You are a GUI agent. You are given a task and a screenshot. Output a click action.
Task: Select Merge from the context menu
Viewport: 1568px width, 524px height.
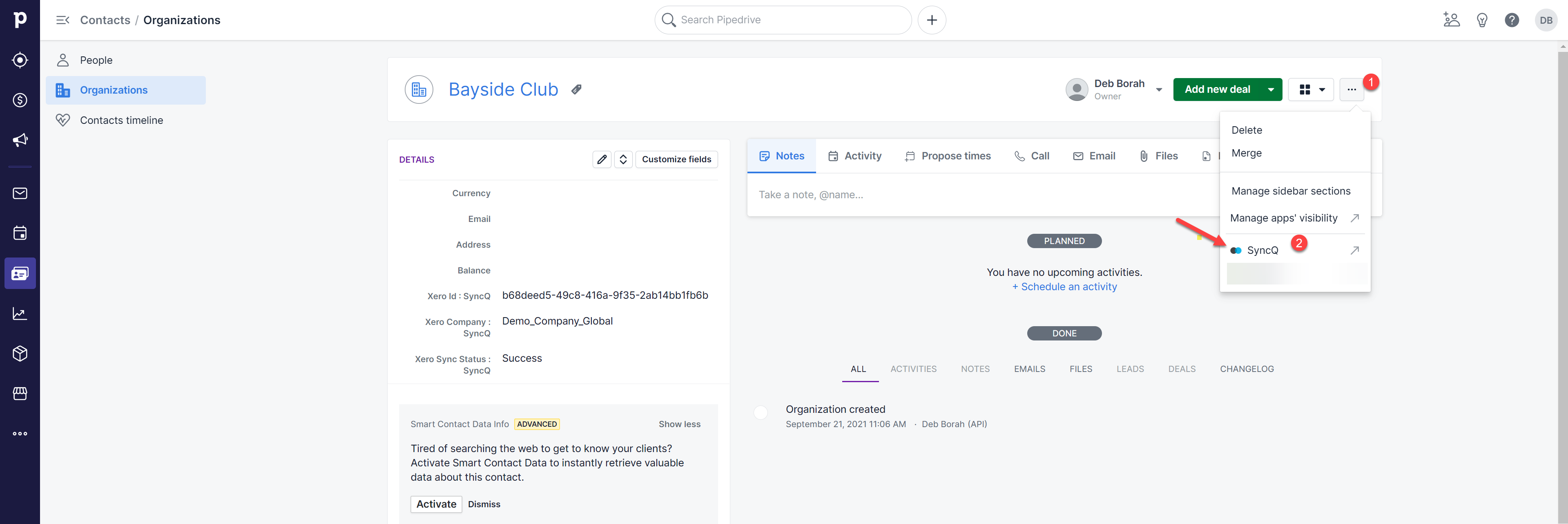click(1247, 153)
